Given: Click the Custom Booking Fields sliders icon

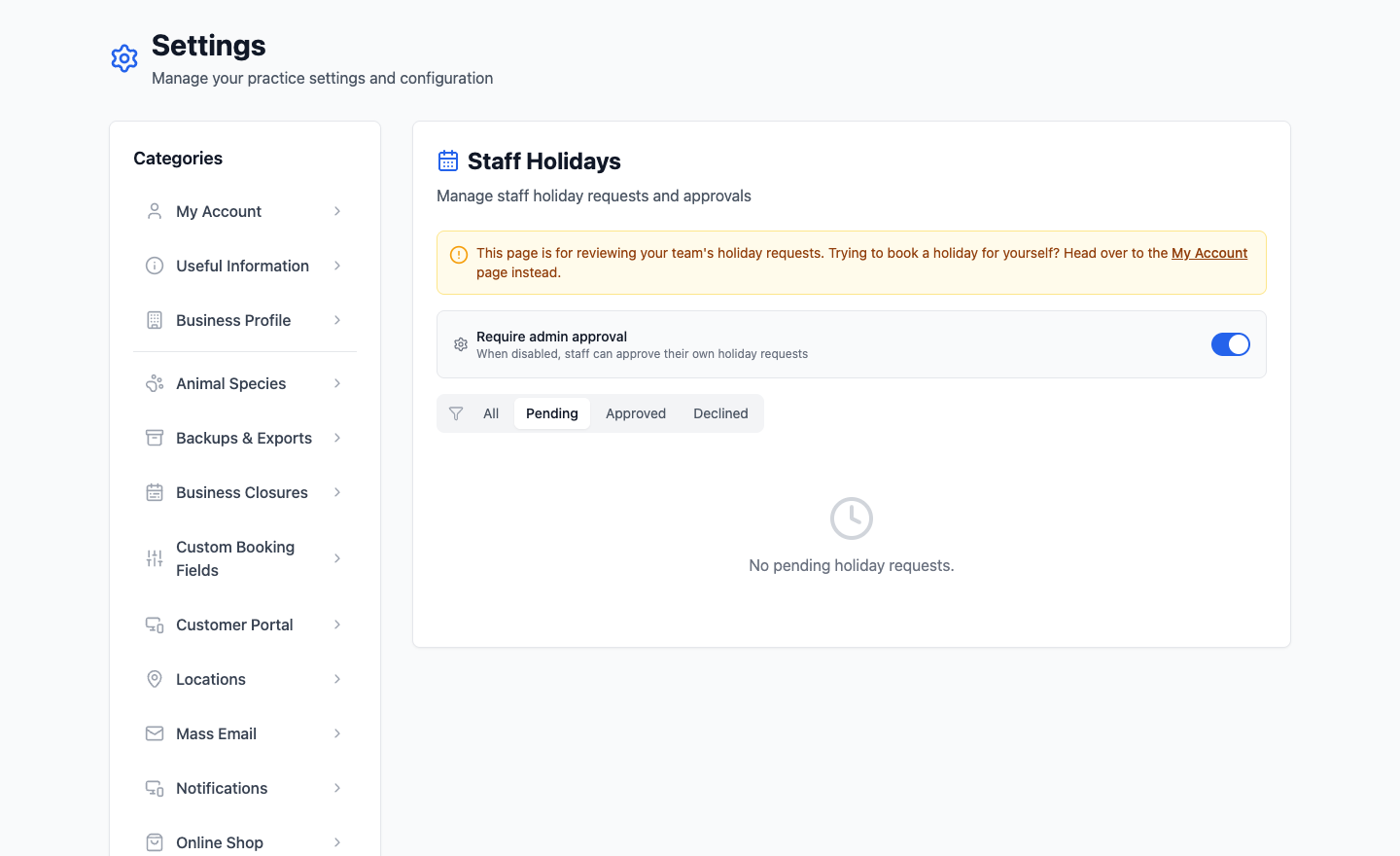Looking at the screenshot, I should pyautogui.click(x=155, y=558).
